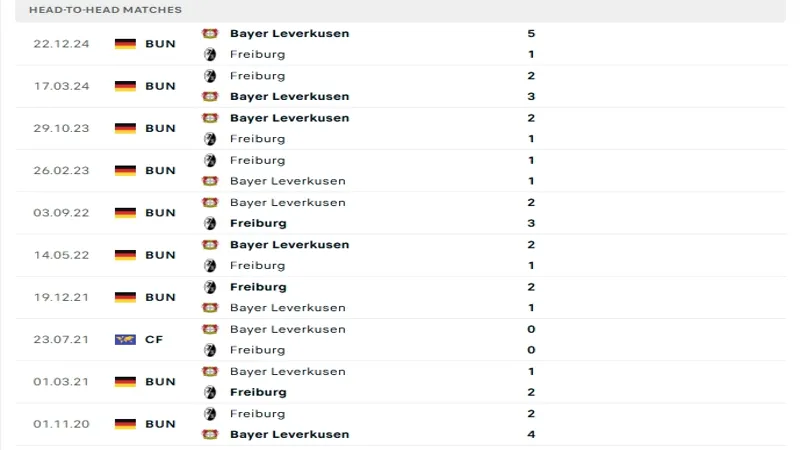Open the Freiburg team link for 03.09.22

257,224
